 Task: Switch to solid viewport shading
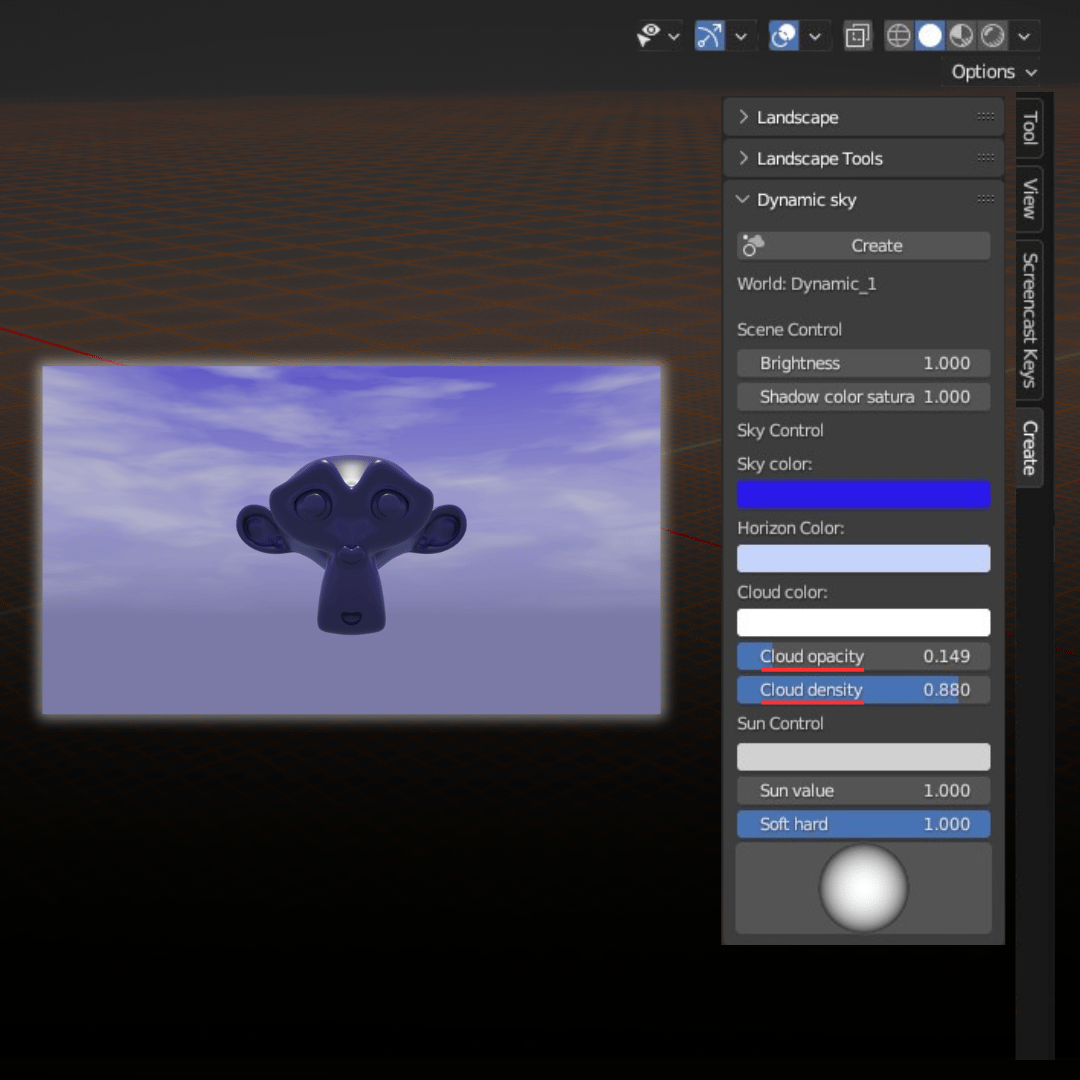(931, 36)
